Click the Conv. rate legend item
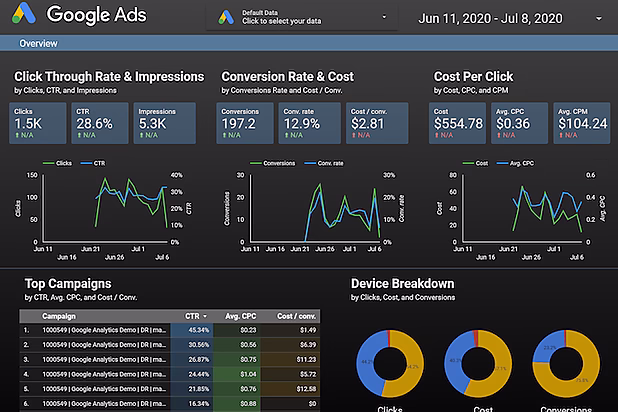The height and width of the screenshot is (412, 618). [x=324, y=163]
